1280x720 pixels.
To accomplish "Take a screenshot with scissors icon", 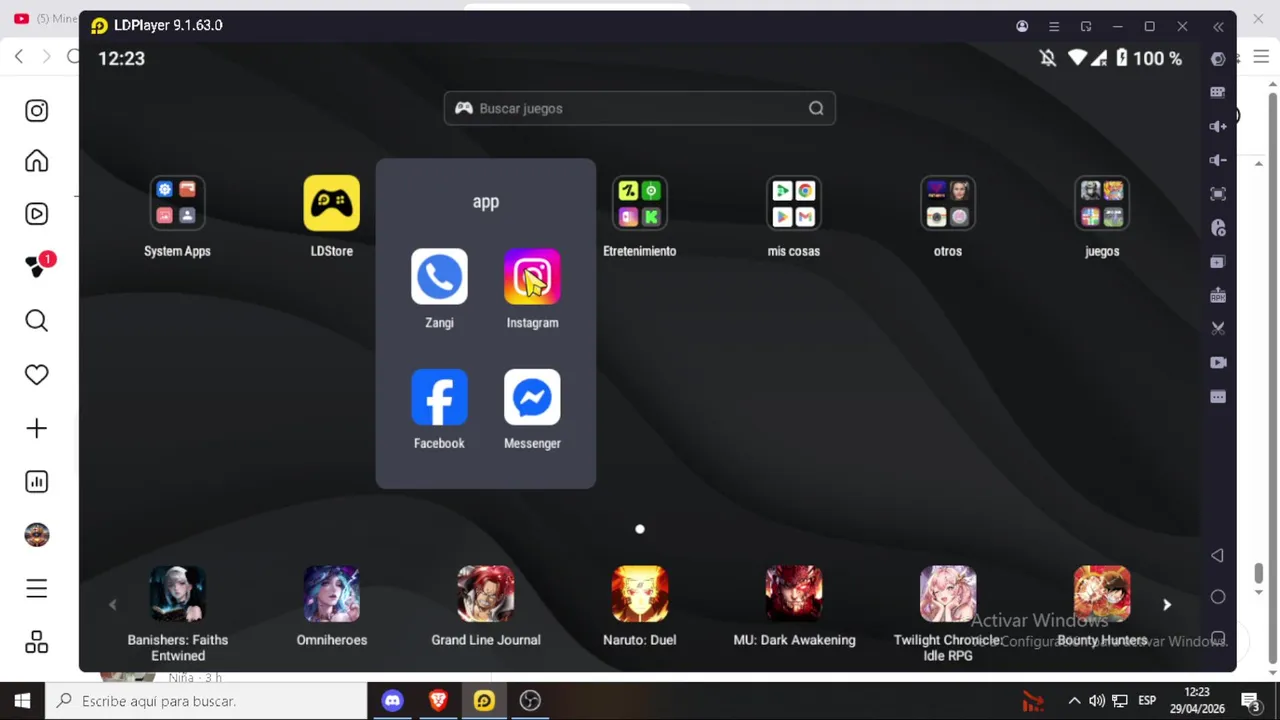I will tap(1218, 328).
